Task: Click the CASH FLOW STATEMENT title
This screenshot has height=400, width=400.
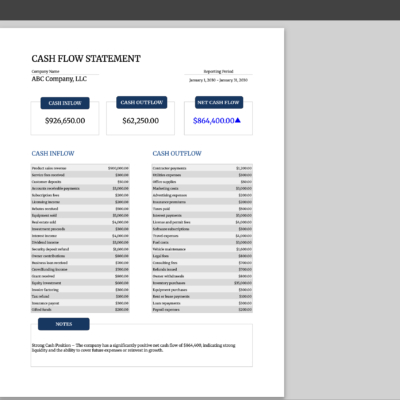Action: [x=86, y=59]
